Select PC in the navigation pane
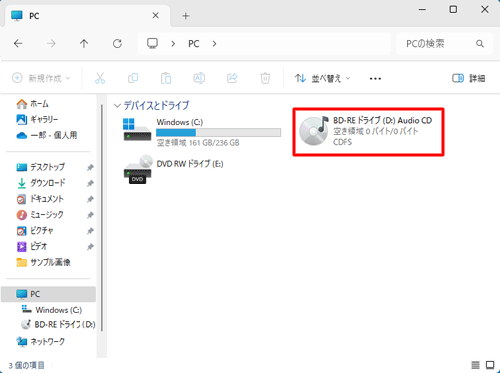 [x=48, y=294]
